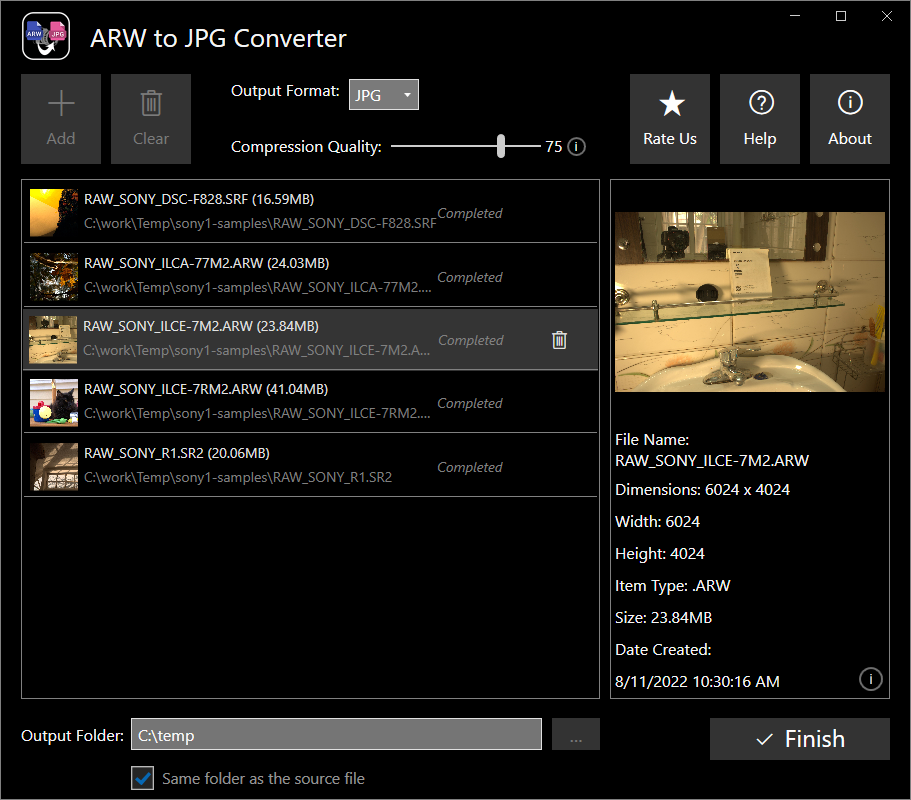This screenshot has height=800, width=911.
Task: Uncheck Same folder as the source file
Action: tap(143, 778)
